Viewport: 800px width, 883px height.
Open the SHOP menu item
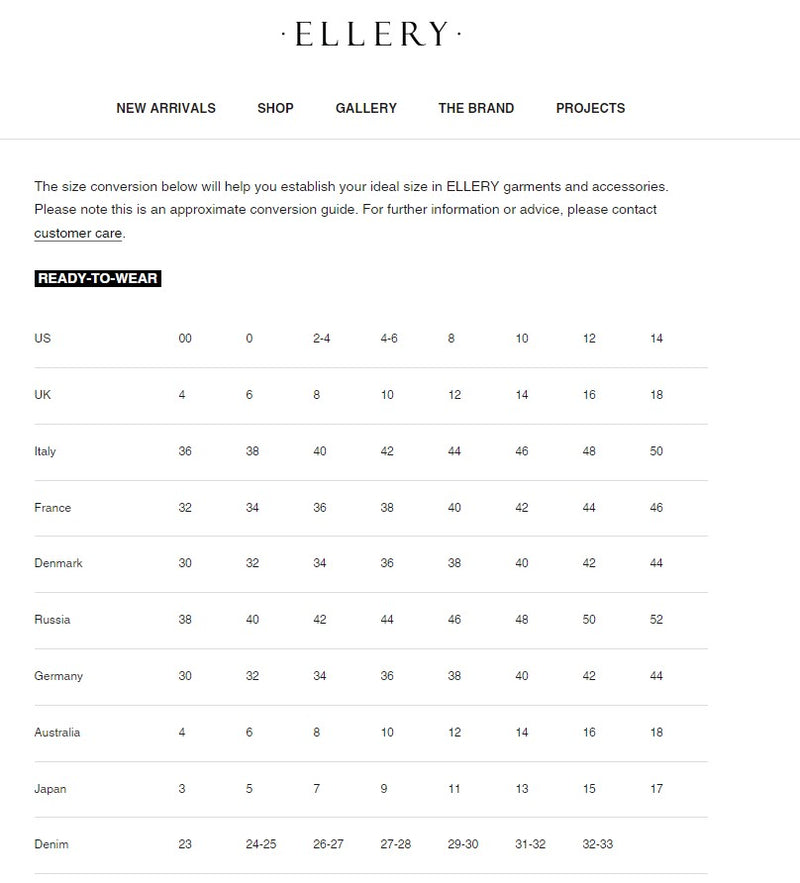click(275, 108)
